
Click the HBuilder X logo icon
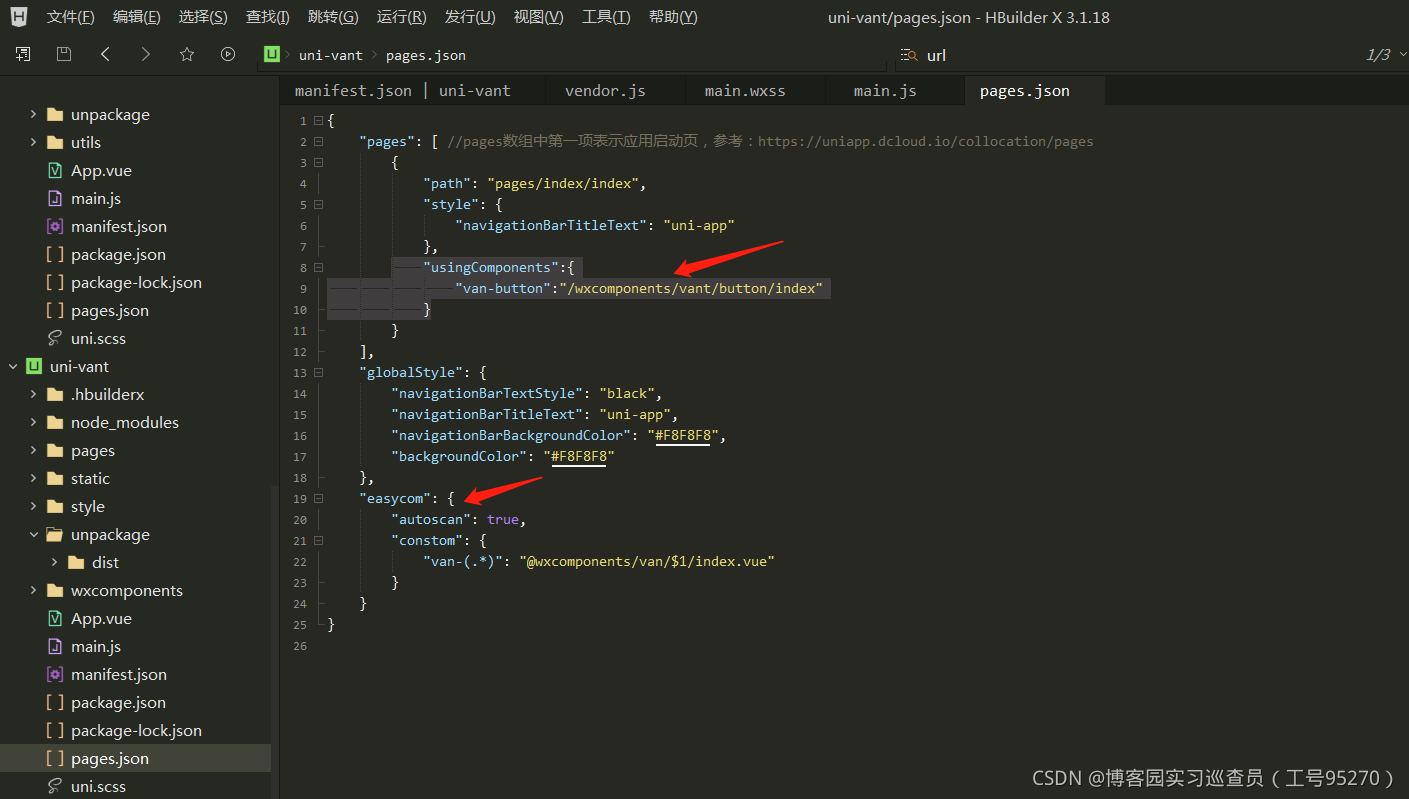pyautogui.click(x=19, y=17)
